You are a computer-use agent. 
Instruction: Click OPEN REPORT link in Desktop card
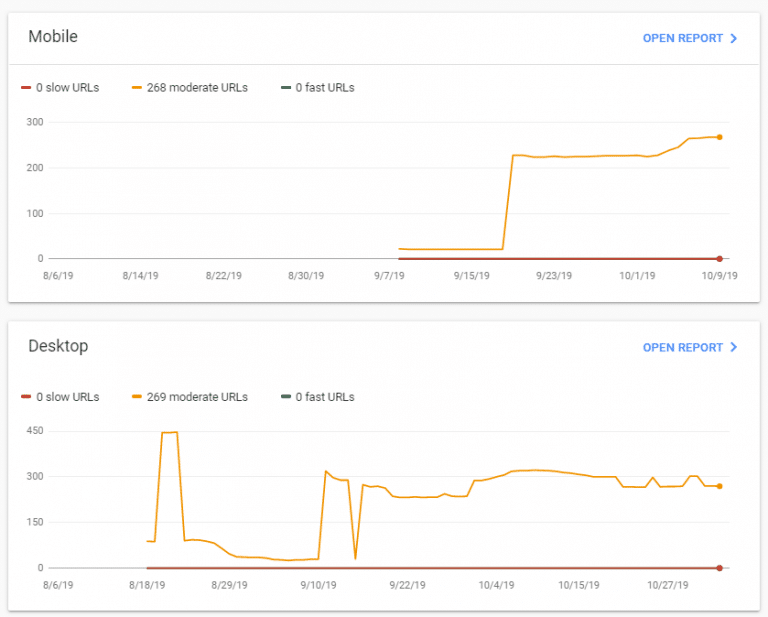coord(682,347)
